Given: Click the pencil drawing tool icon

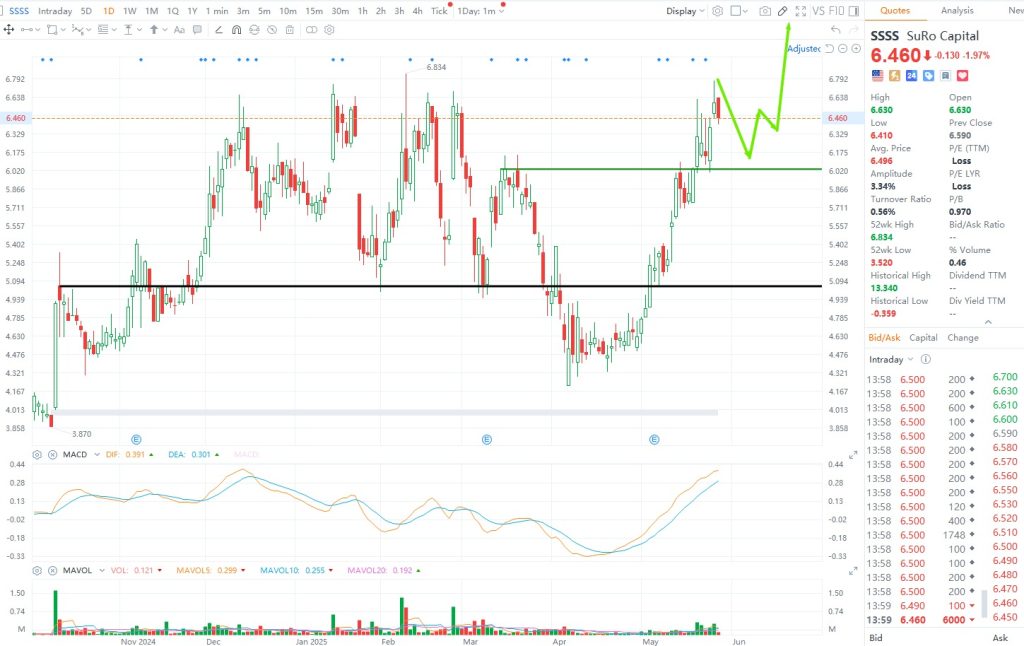Looking at the screenshot, I should pos(783,11).
